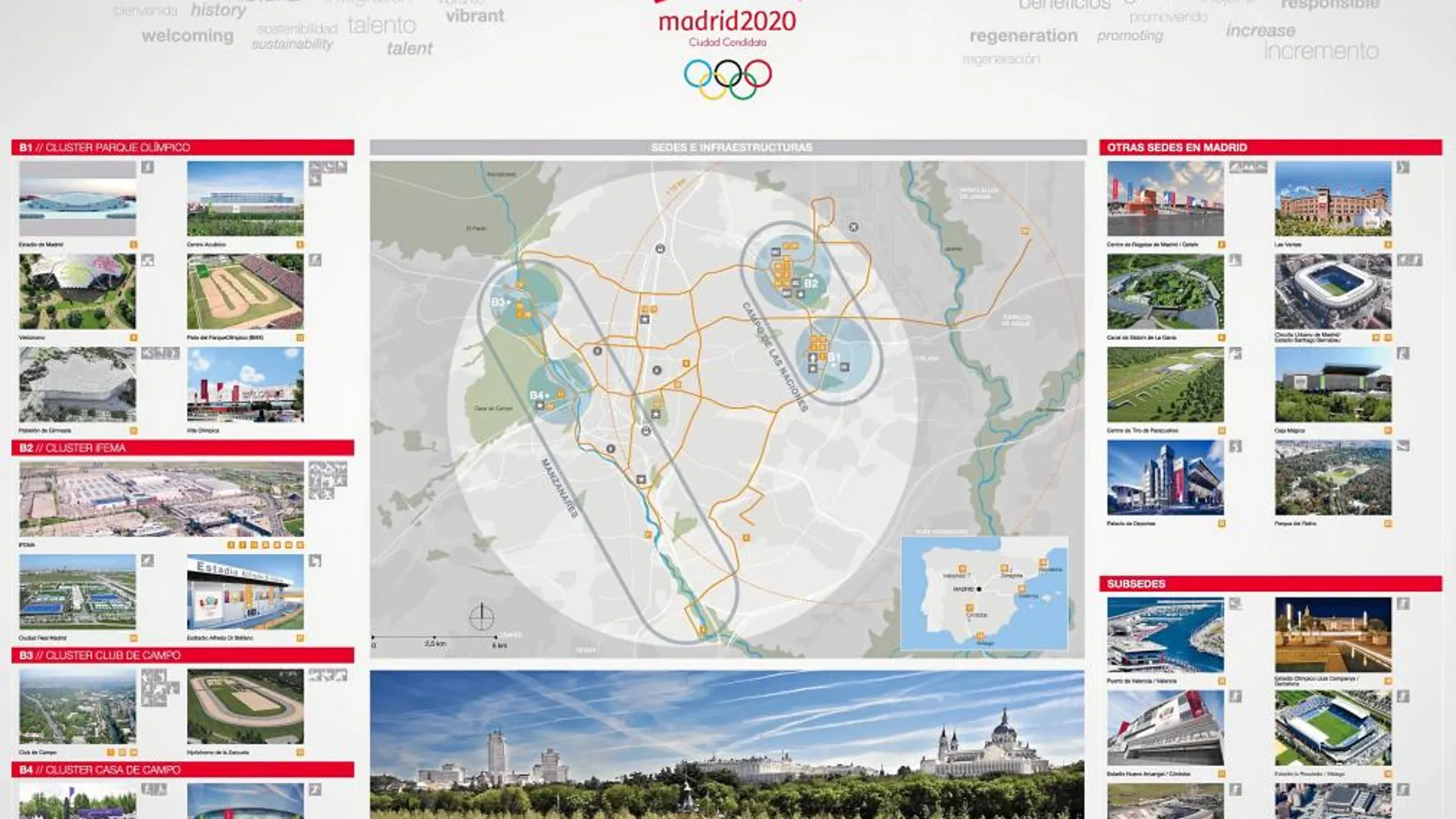
Task: Click the Madrid skyline panorama photo
Action: point(727,745)
